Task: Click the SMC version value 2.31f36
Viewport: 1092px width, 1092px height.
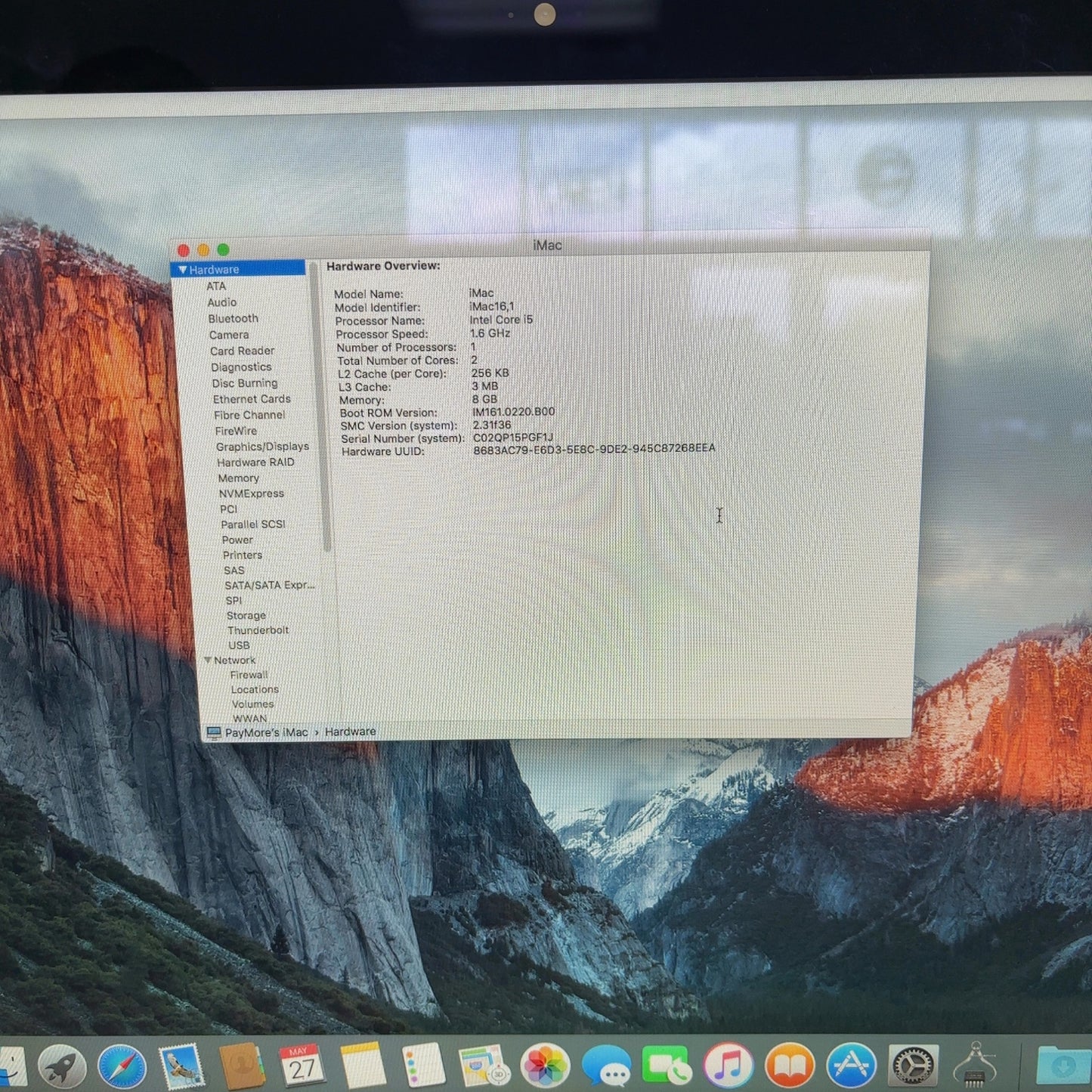Action: [x=491, y=425]
